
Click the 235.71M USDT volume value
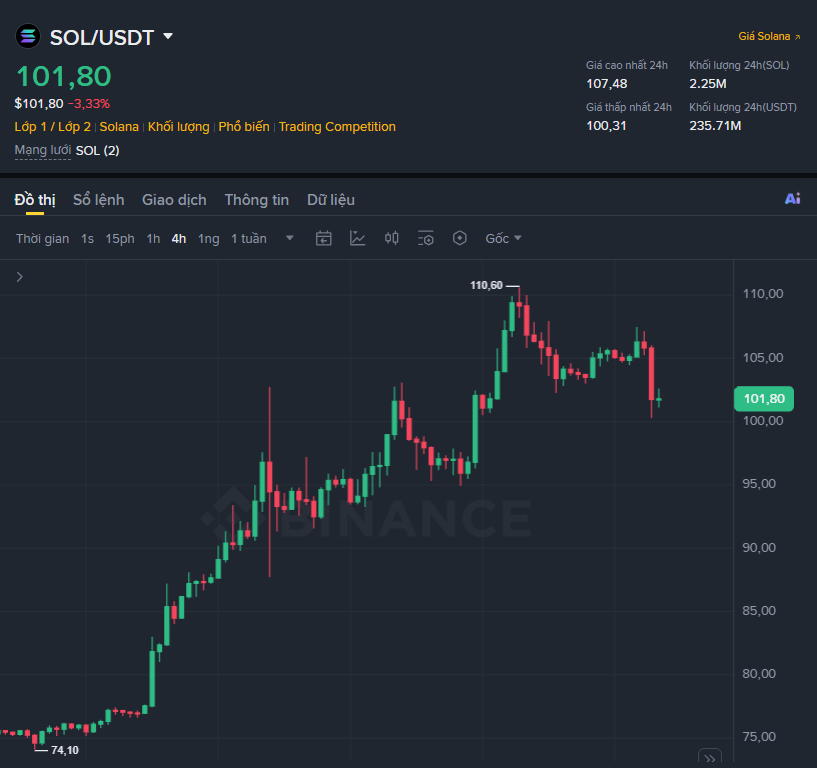(715, 126)
